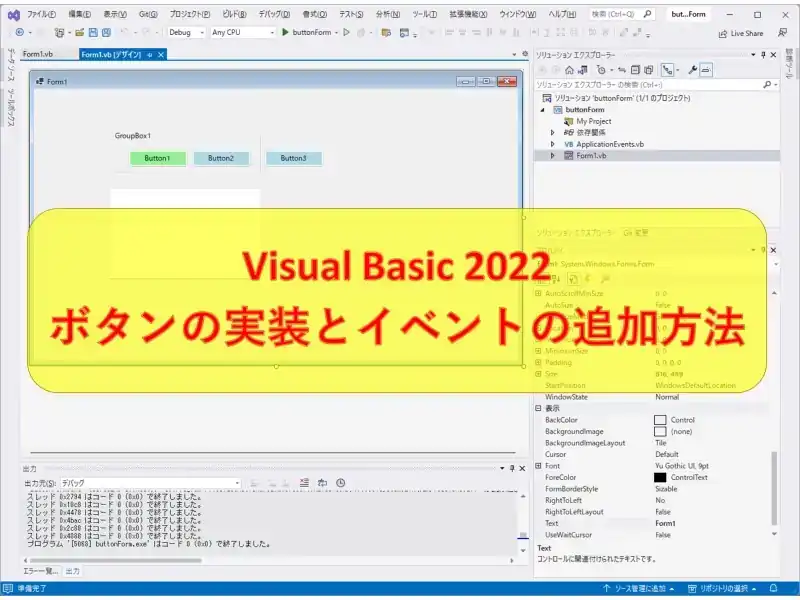Screen dimensions: 800x600
Task: Switch to the Form1.vb code tab
Action: click(38, 54)
